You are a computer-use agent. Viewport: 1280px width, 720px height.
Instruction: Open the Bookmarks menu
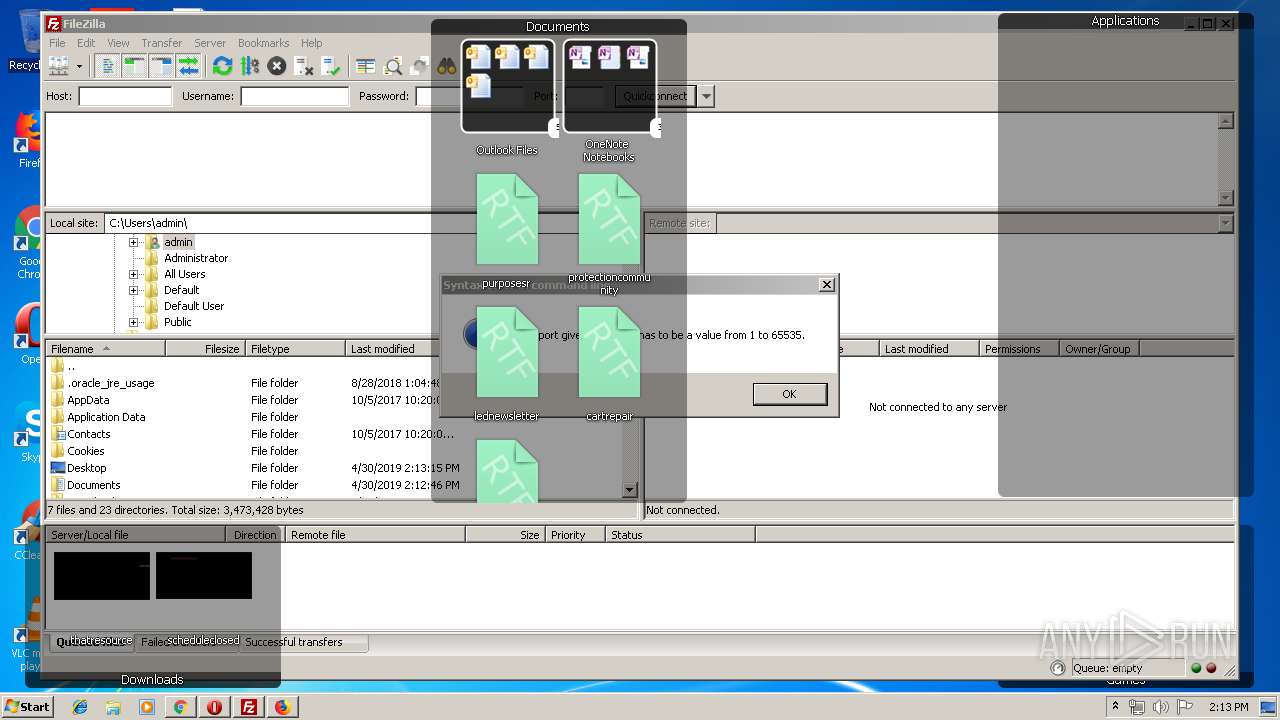click(x=264, y=43)
